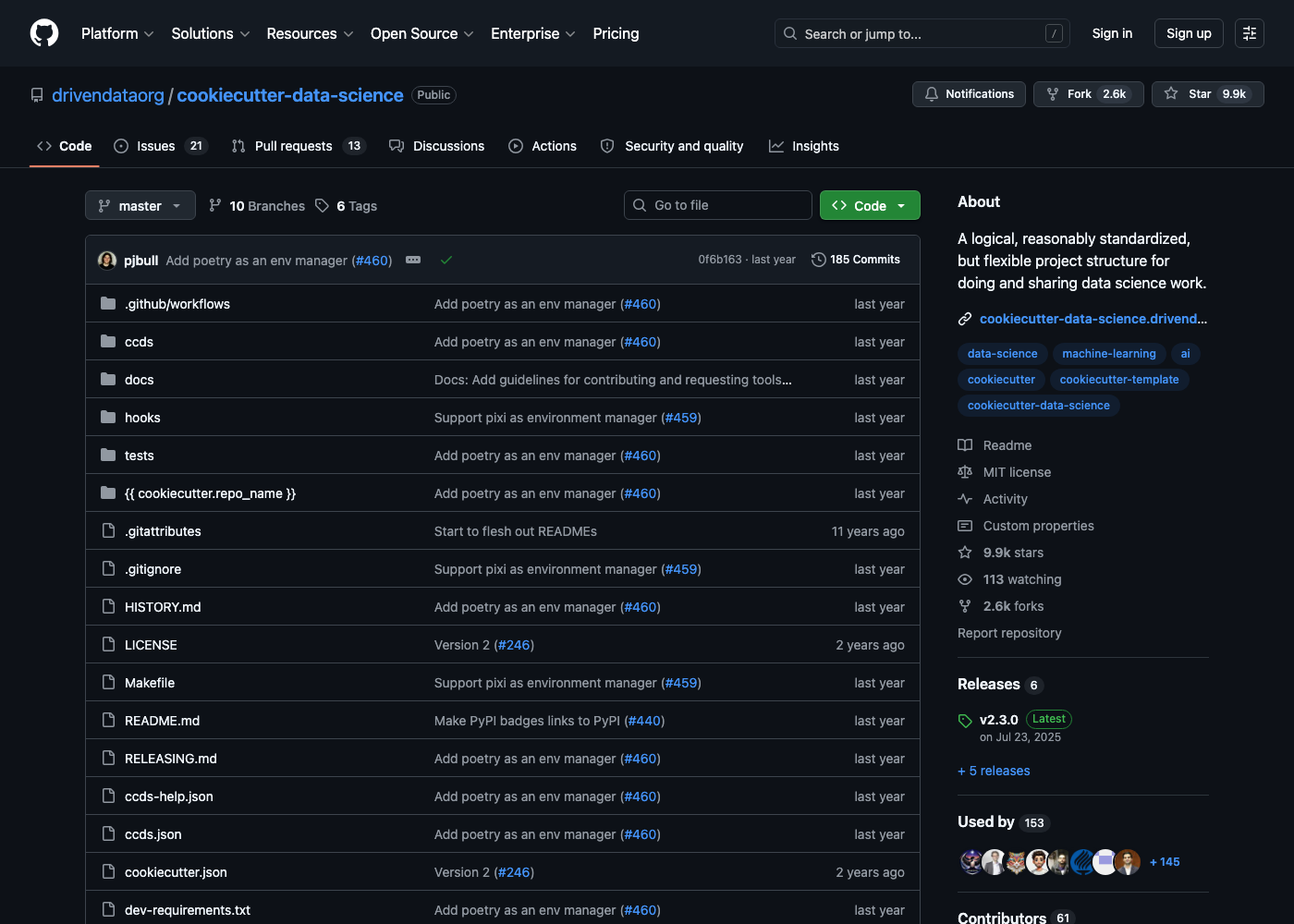Viewport: 1294px width, 924px height.
Task: Click the file icon next to LICENSE
Action: [108, 644]
